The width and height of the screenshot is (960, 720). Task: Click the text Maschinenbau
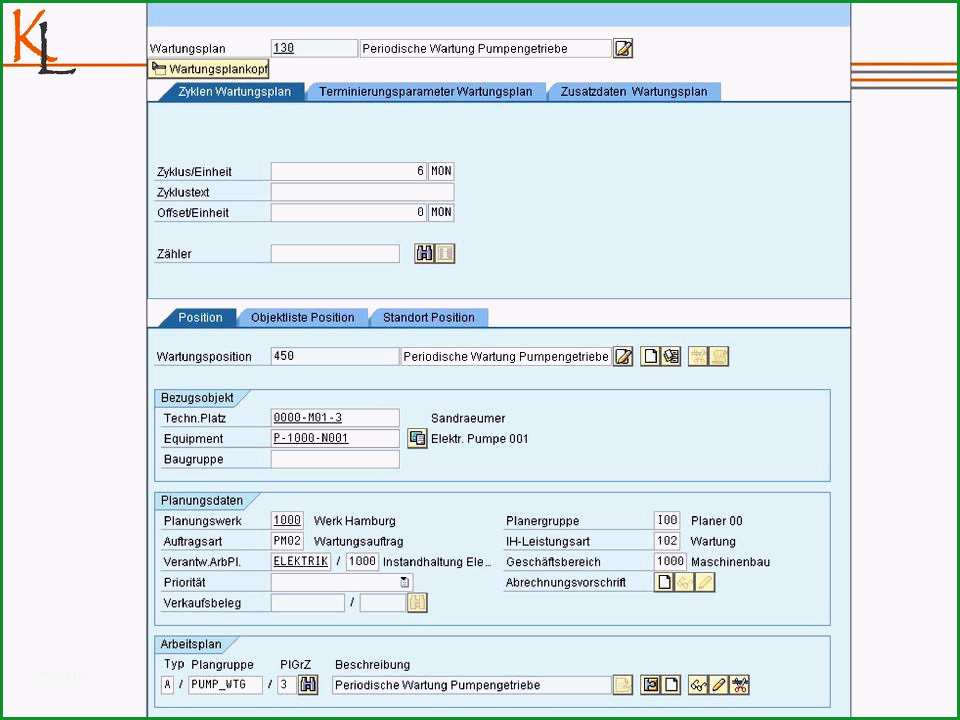730,562
